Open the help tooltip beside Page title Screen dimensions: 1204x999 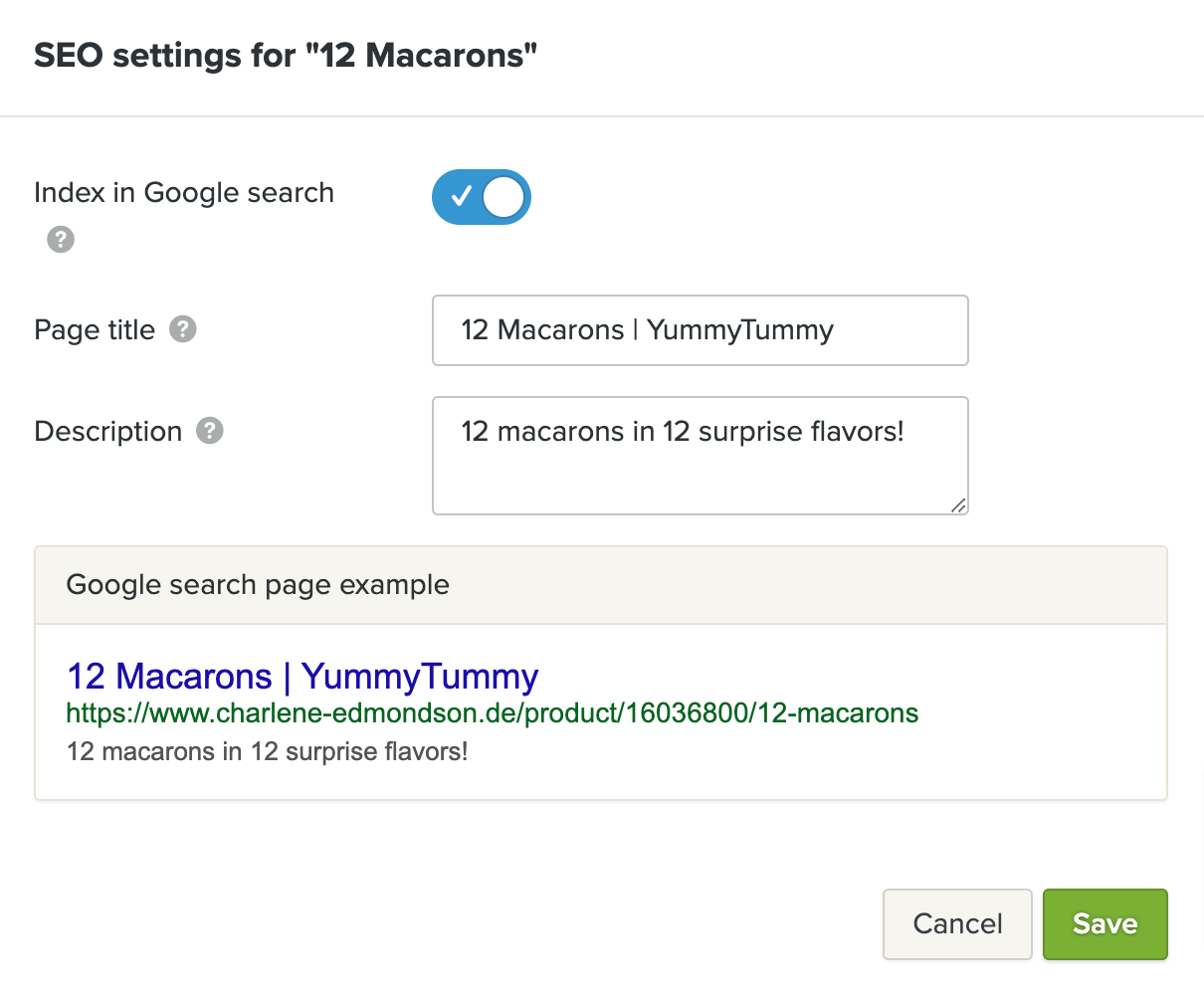183,329
